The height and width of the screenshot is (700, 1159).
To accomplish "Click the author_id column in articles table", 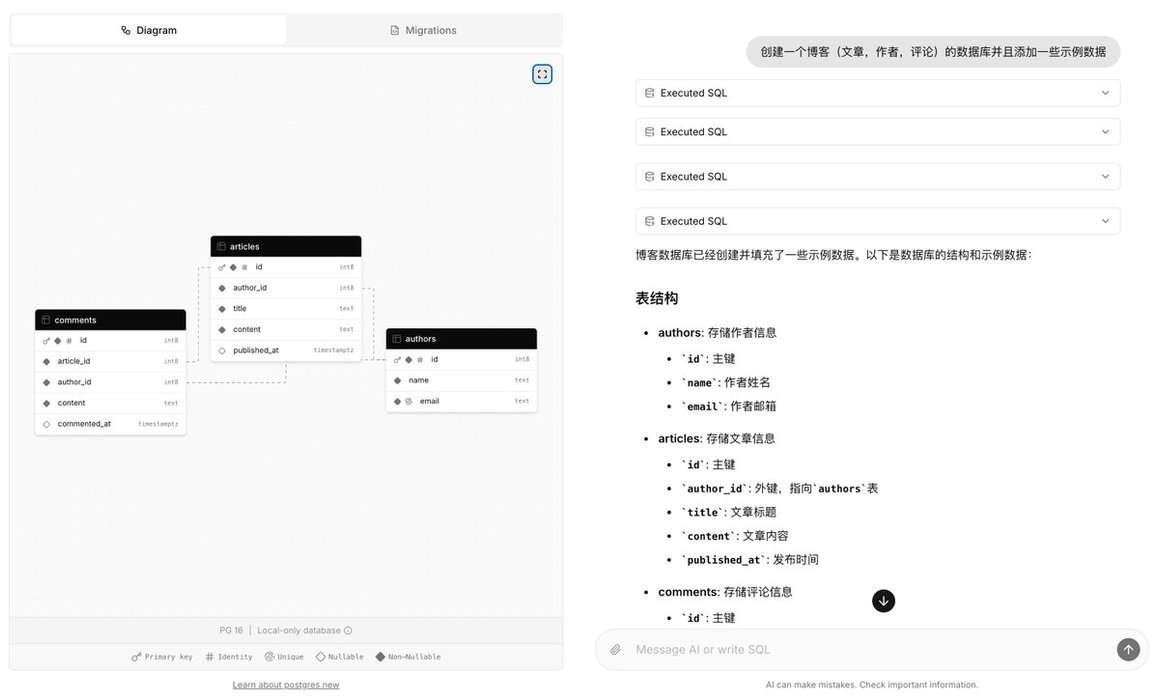I will point(286,288).
